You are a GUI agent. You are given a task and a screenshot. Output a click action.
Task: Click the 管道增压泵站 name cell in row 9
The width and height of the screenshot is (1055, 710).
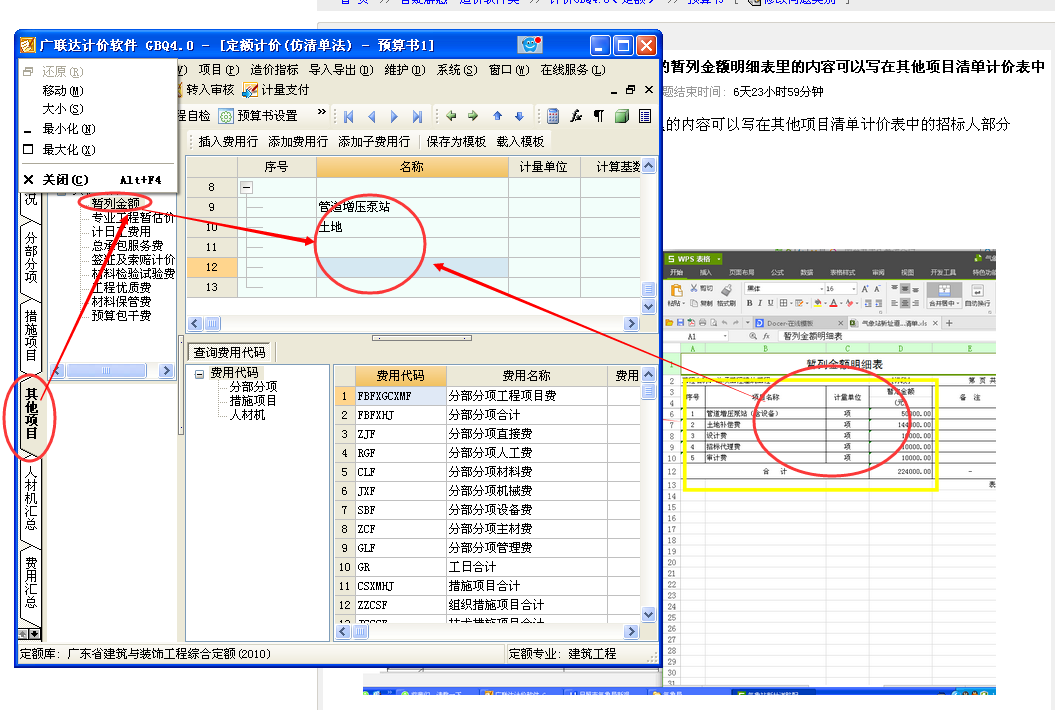[x=412, y=207]
